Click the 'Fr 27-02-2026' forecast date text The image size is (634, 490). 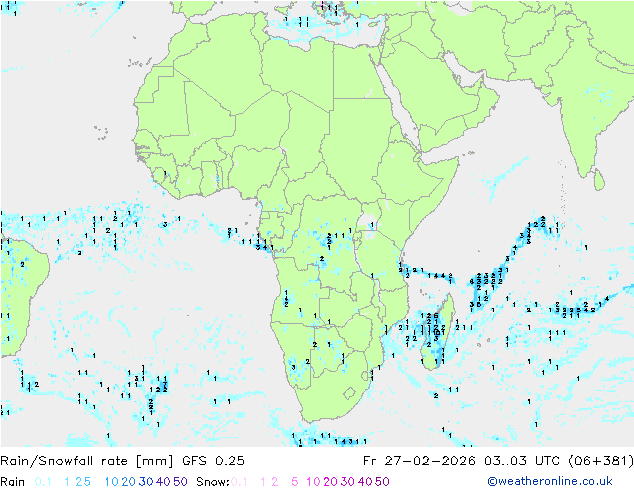[419, 461]
